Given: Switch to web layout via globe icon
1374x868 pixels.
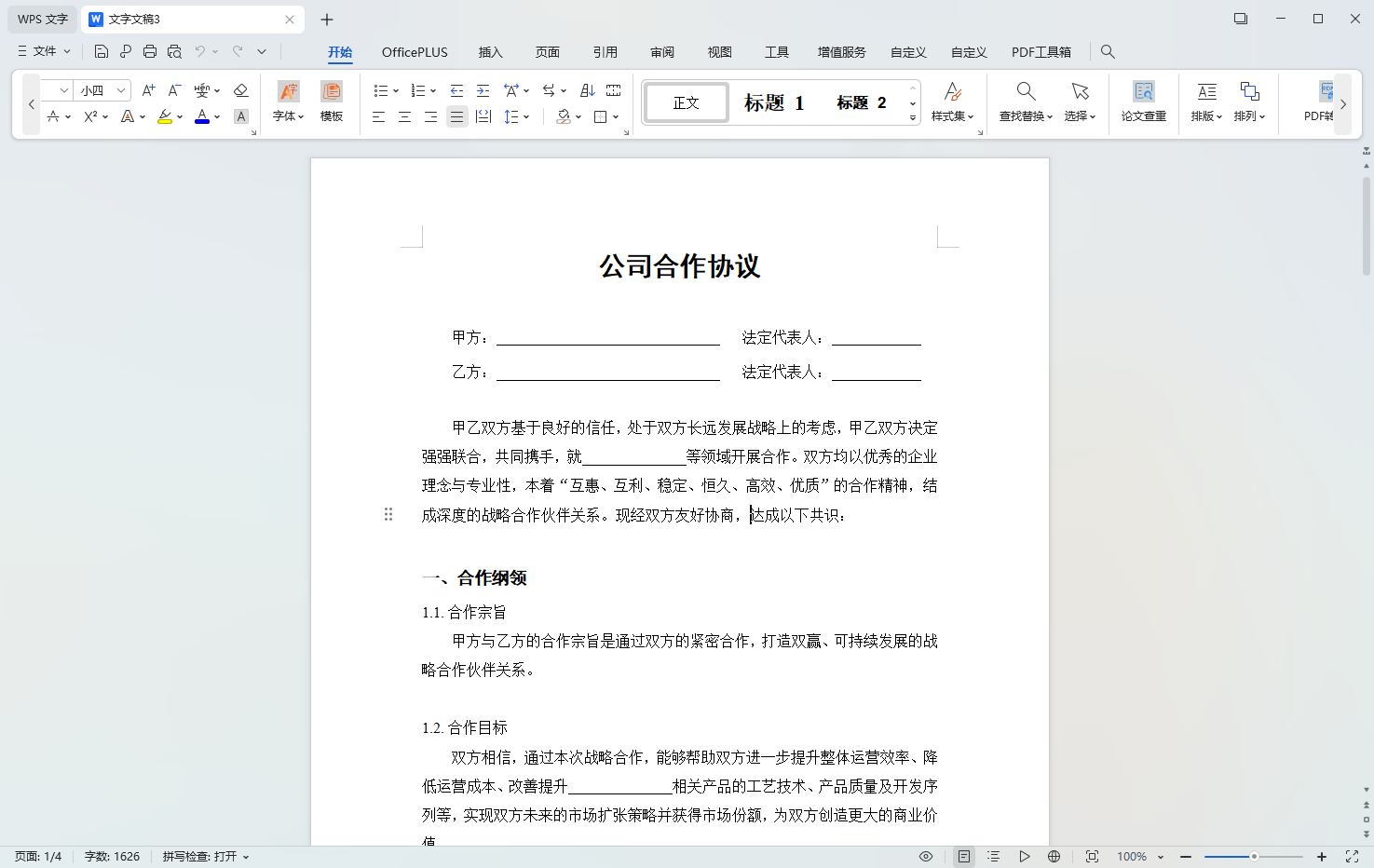Looking at the screenshot, I should pos(1054,856).
